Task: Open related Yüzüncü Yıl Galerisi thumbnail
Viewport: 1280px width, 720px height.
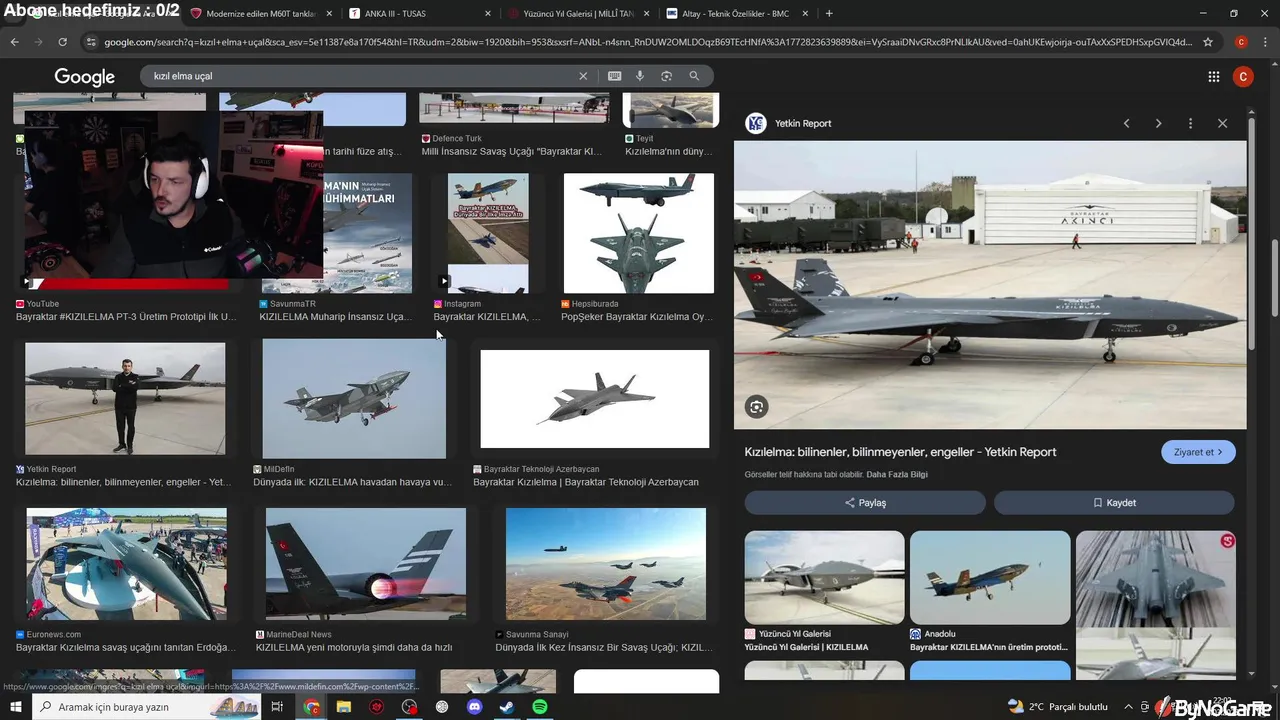Action: tap(825, 576)
